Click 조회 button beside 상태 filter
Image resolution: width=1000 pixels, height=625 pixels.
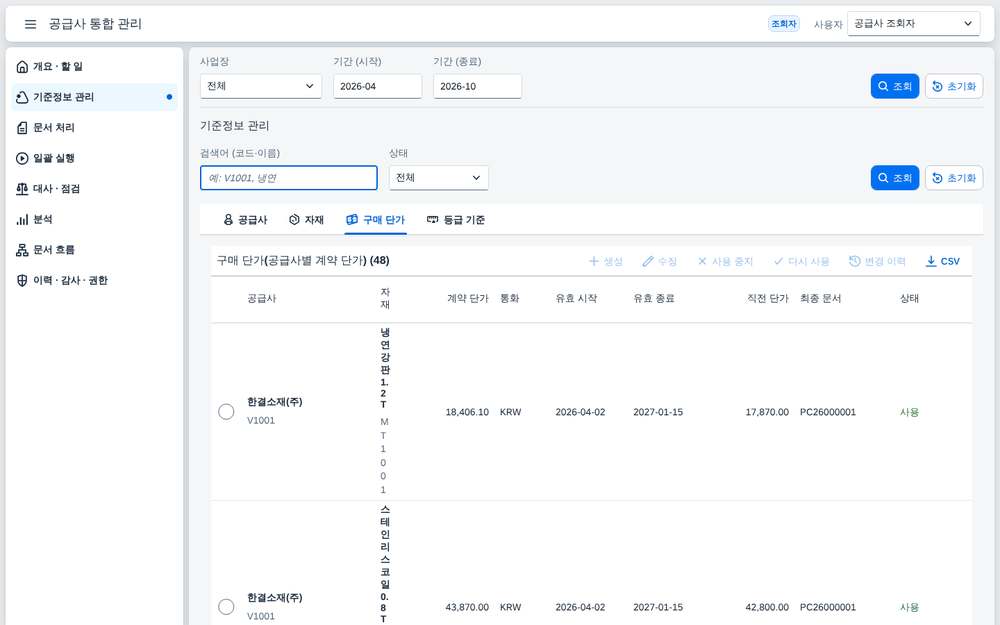(895, 178)
